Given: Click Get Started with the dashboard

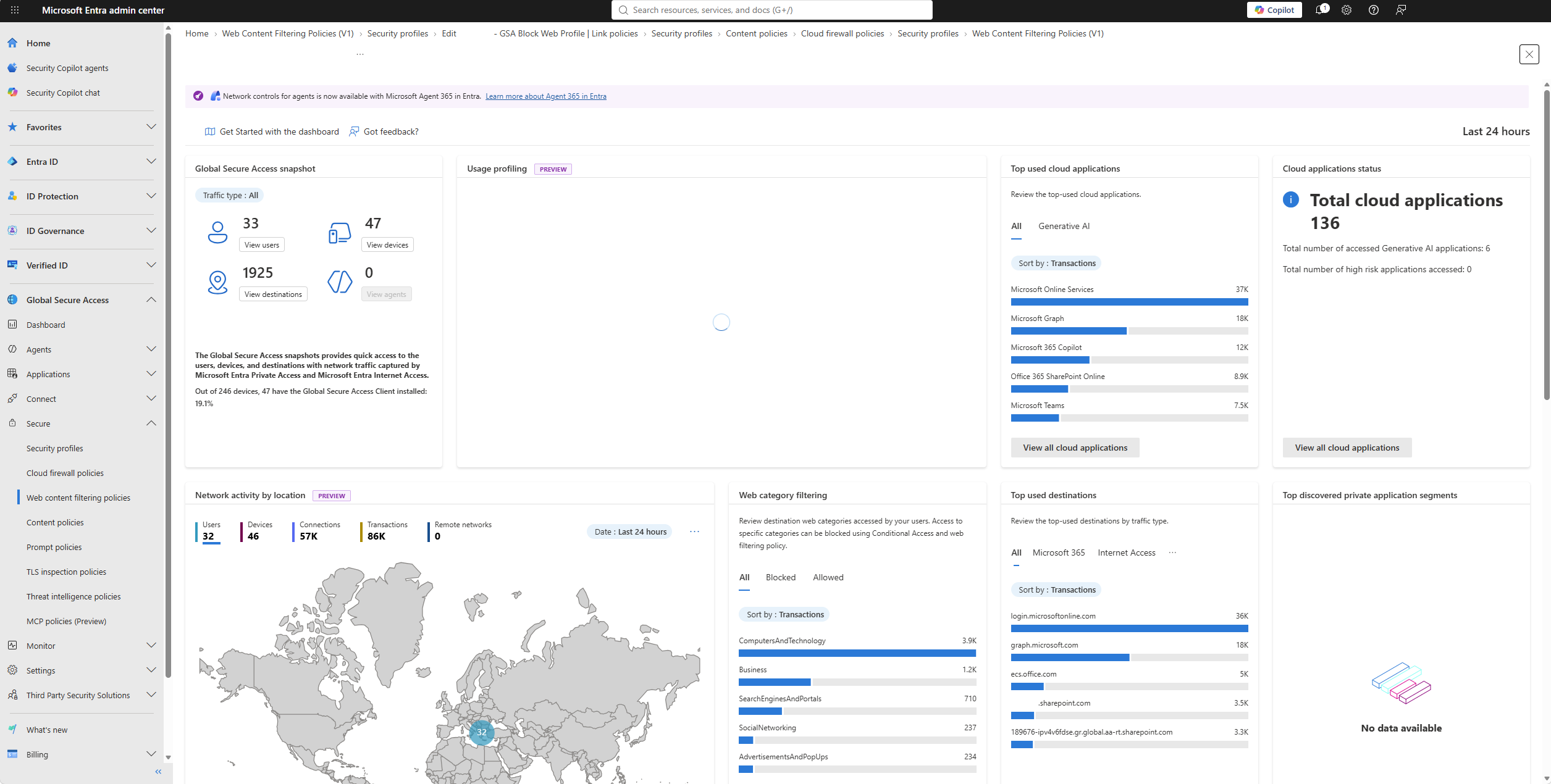Looking at the screenshot, I should 272,131.
